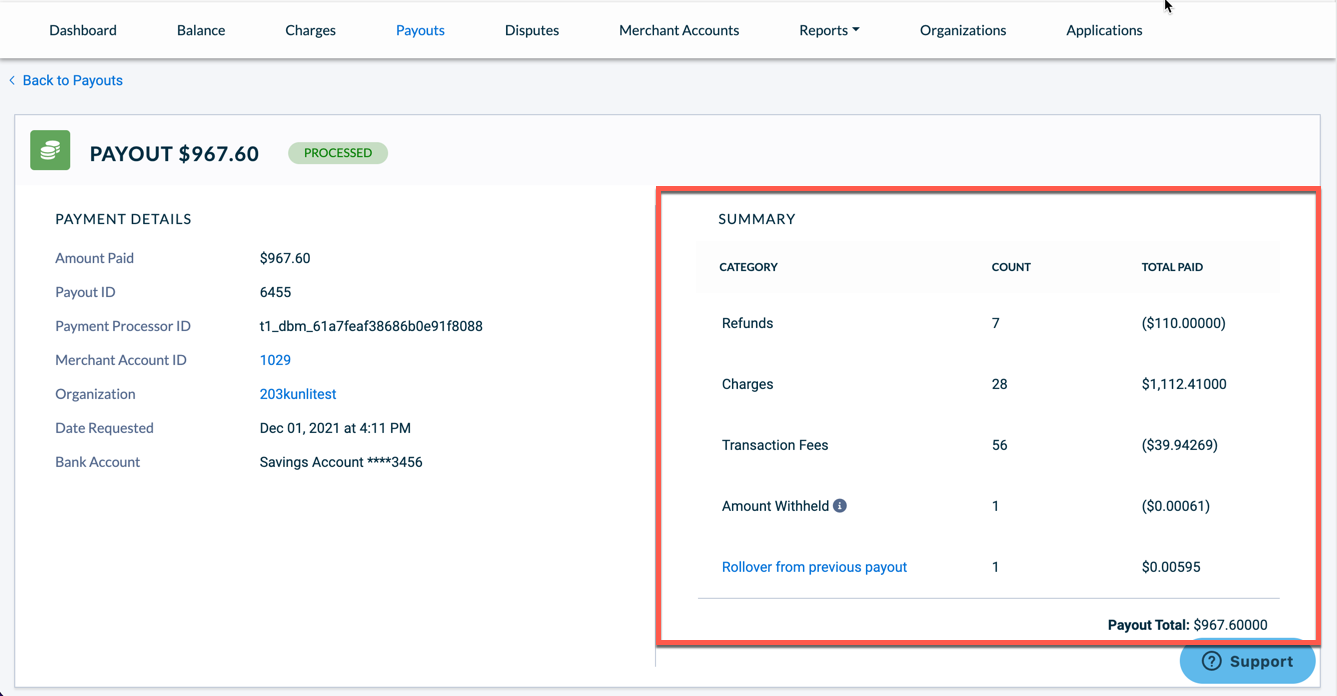The image size is (1337, 696).
Task: Click the question mark icon in Support button
Action: [x=1214, y=661]
